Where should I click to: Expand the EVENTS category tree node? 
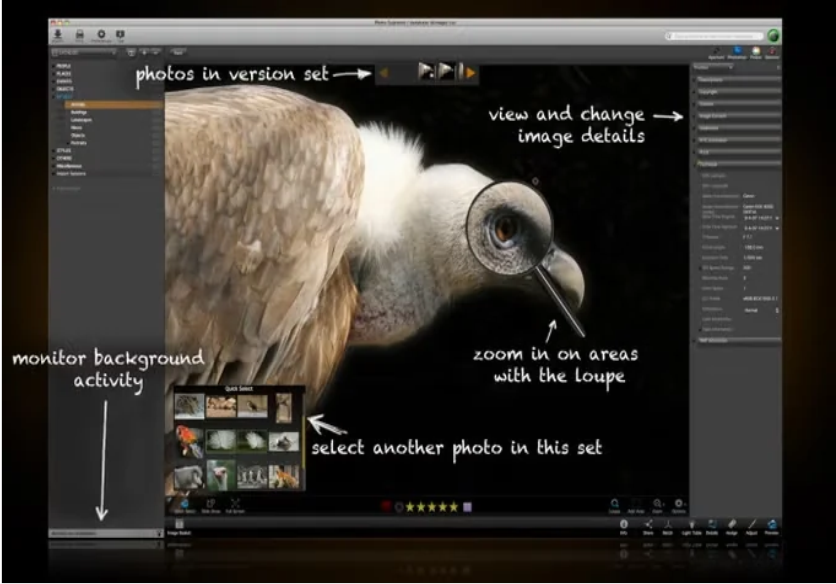click(53, 81)
